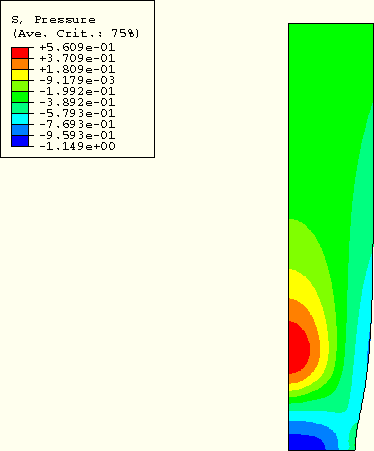Click the cyan strip along right edge
Screen dimensions: 374x451
point(366,333)
